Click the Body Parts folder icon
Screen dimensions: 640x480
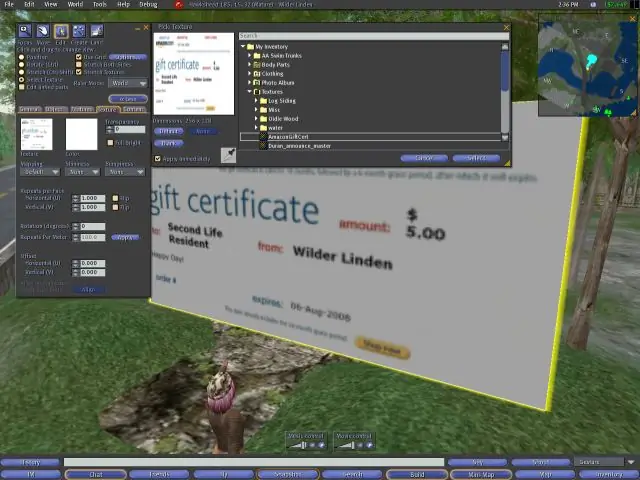coord(257,64)
